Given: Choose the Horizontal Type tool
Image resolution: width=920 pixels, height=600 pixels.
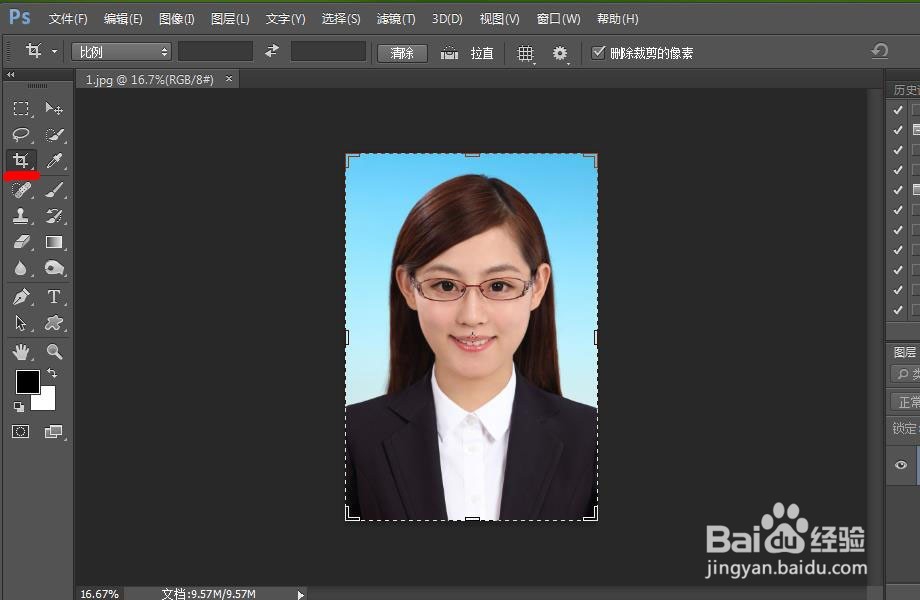Looking at the screenshot, I should [55, 297].
